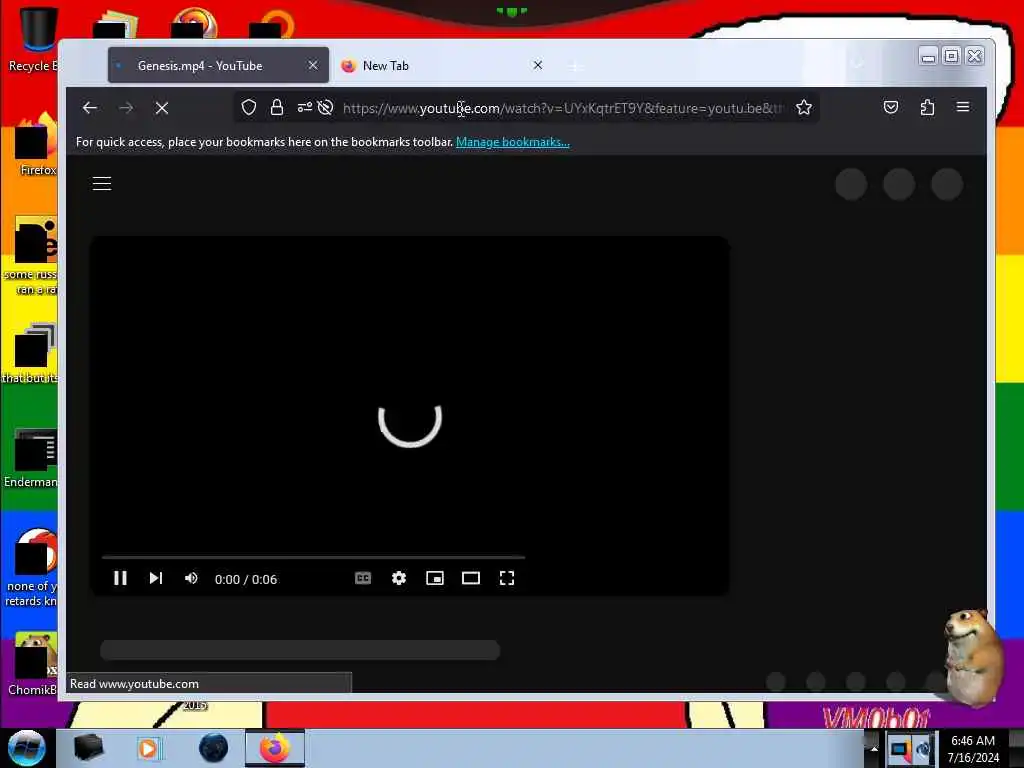This screenshot has width=1024, height=768.
Task: Enable miniplayer mode
Action: (x=435, y=578)
